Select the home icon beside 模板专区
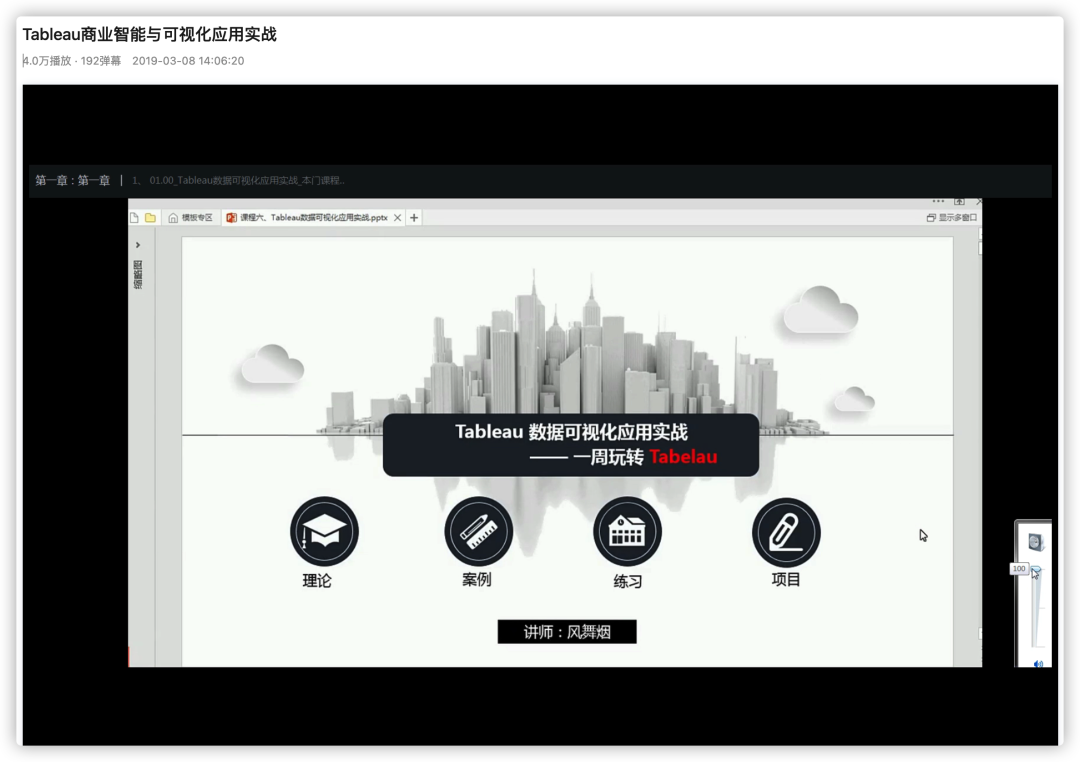Image resolution: width=1080 pixels, height=762 pixels. coord(173,216)
